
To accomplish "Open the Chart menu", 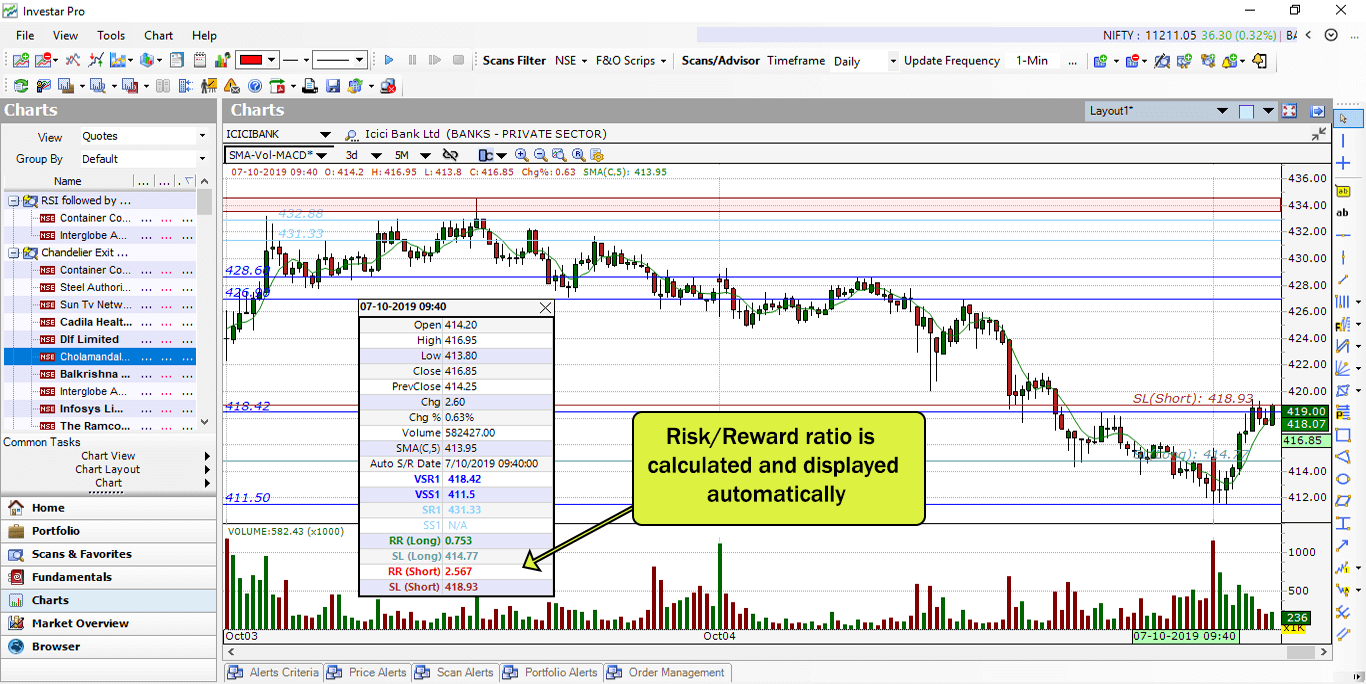I will click(x=158, y=35).
